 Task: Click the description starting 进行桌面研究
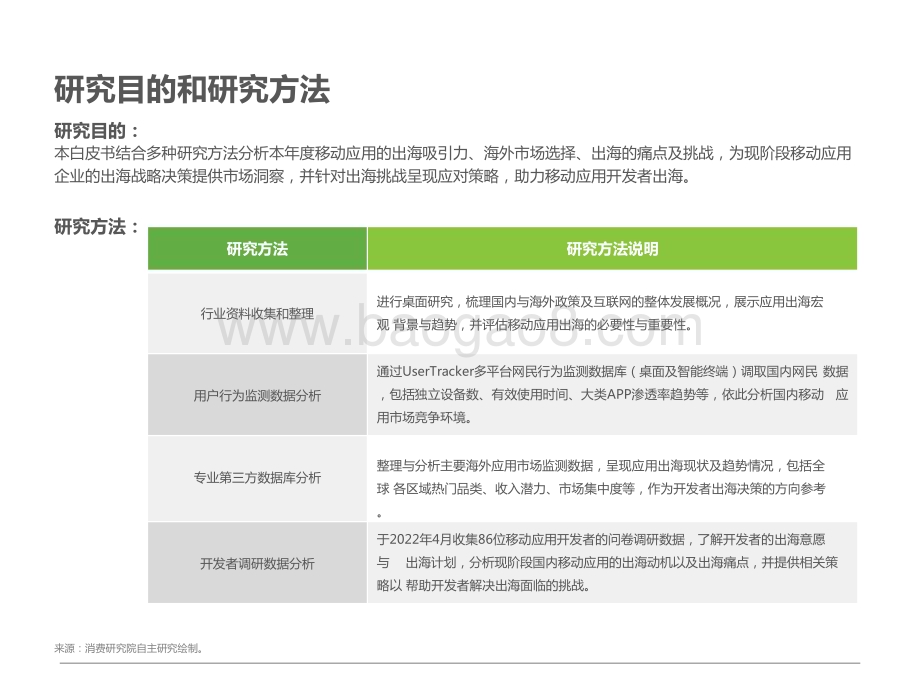pyautogui.click(x=600, y=313)
